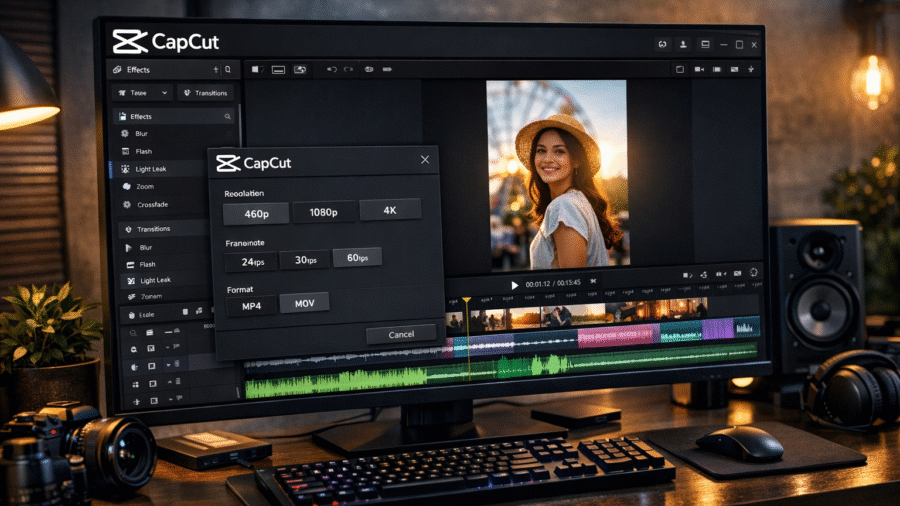The height and width of the screenshot is (506, 900).
Task: Click the download icon in title bar
Action: 683,44
